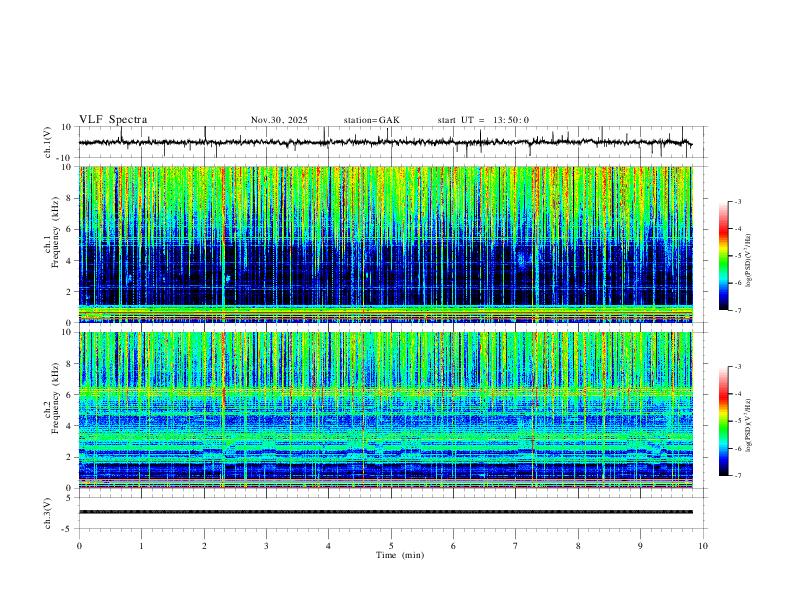Click time axis tick label "1"
Image resolution: width=792 pixels, height=612 pixels.
point(141,546)
